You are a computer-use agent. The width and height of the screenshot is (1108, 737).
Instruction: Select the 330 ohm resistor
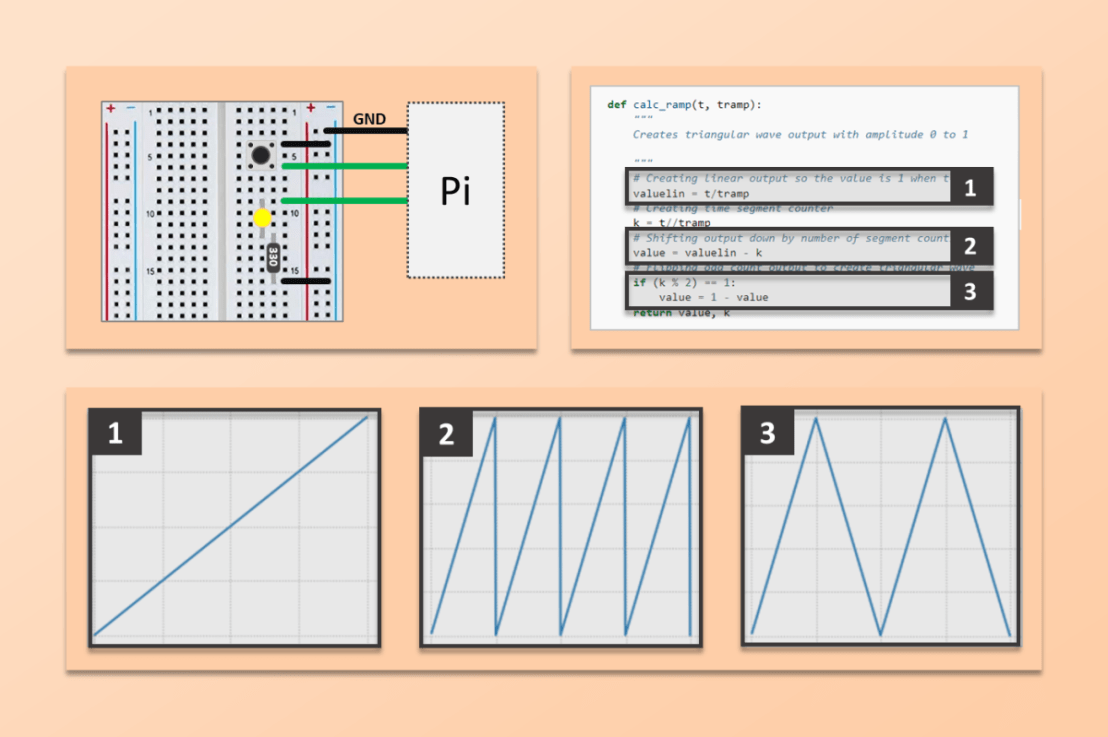272,257
